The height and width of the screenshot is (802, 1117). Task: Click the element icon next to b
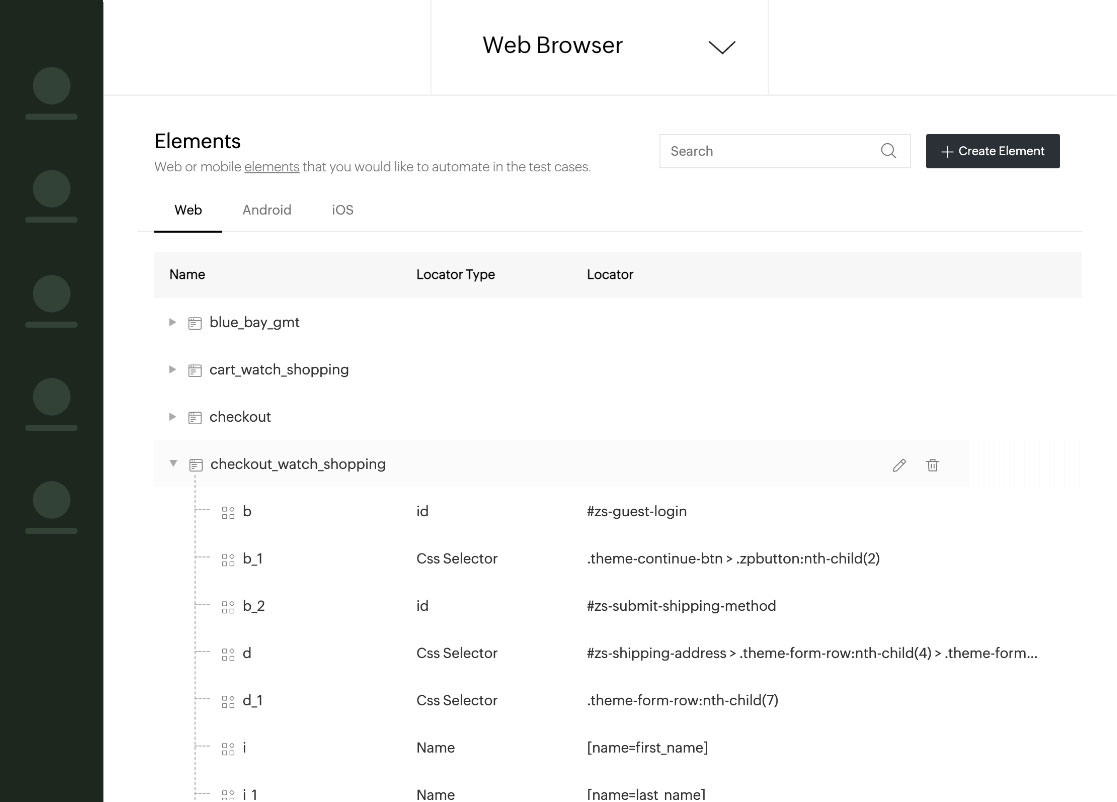click(x=228, y=512)
